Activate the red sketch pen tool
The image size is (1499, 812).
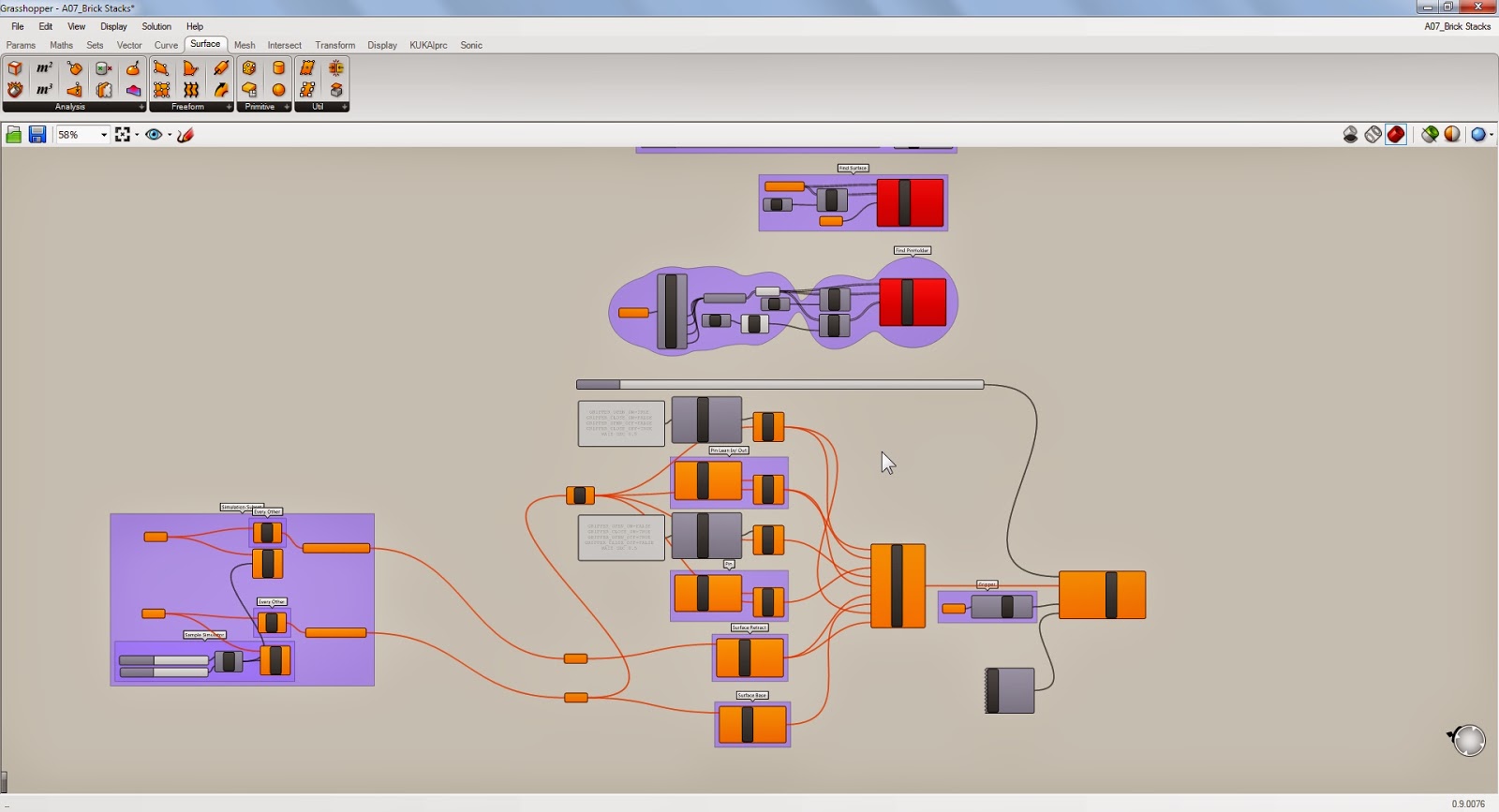186,135
